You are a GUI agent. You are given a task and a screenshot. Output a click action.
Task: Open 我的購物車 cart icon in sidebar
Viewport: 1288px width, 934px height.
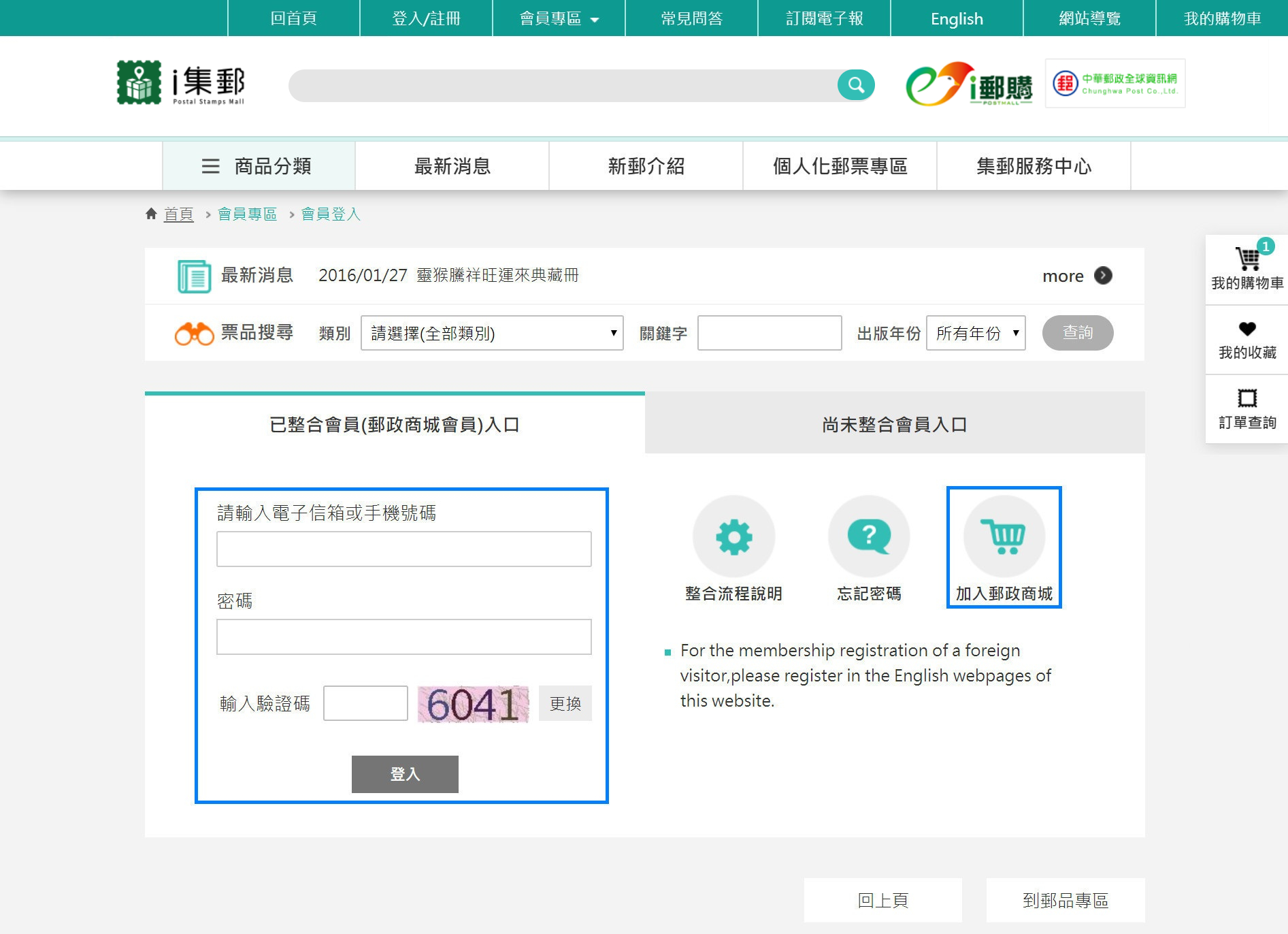coord(1247,257)
